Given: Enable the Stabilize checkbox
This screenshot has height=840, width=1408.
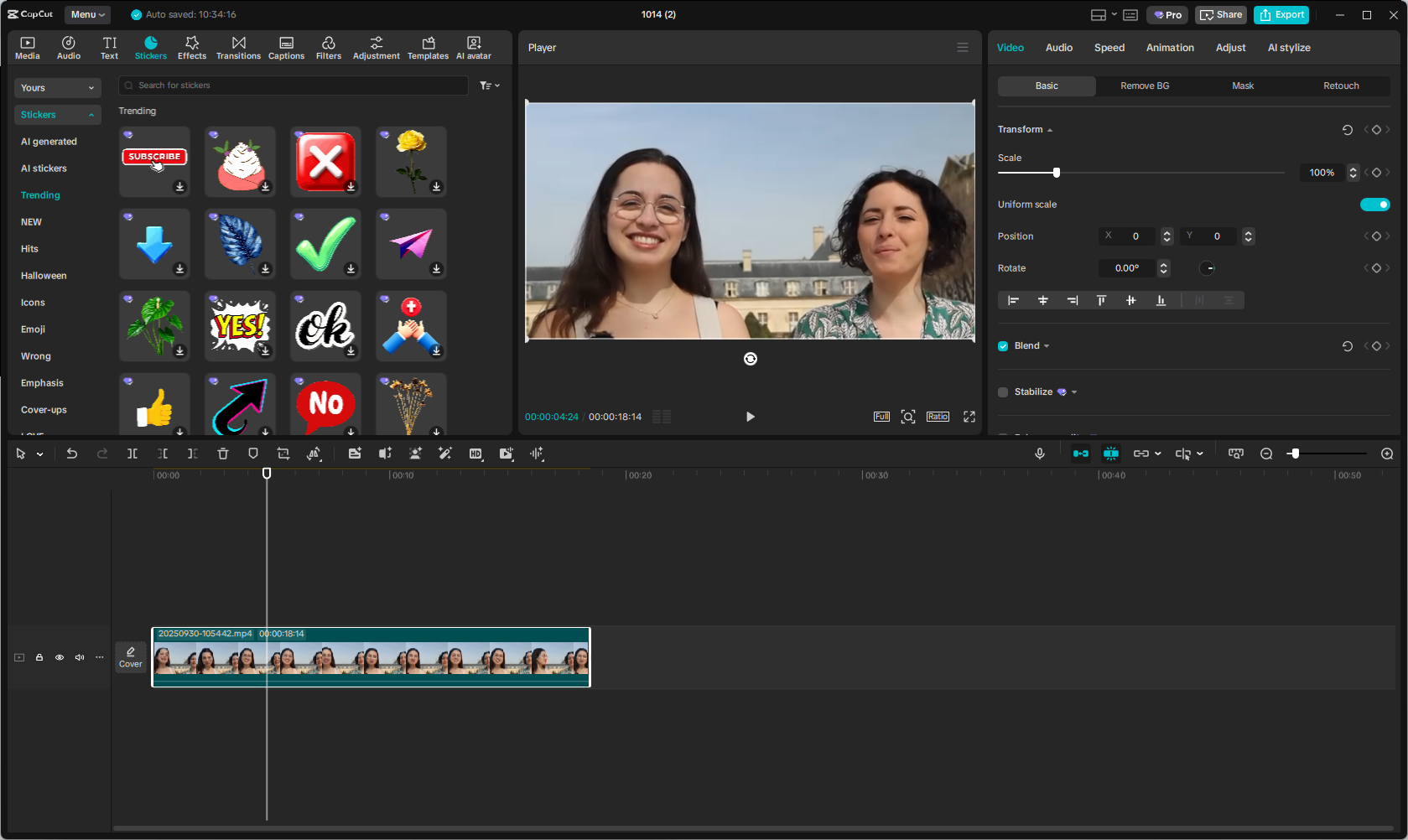Looking at the screenshot, I should coord(1003,392).
